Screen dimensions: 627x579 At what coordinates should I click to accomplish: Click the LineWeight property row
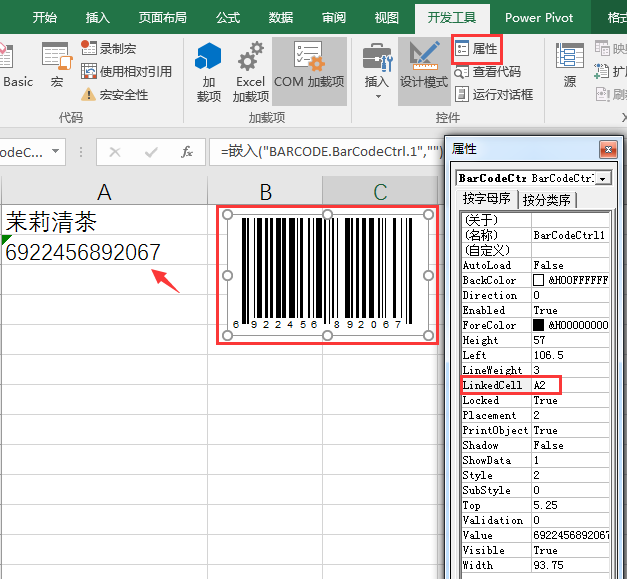click(535, 370)
